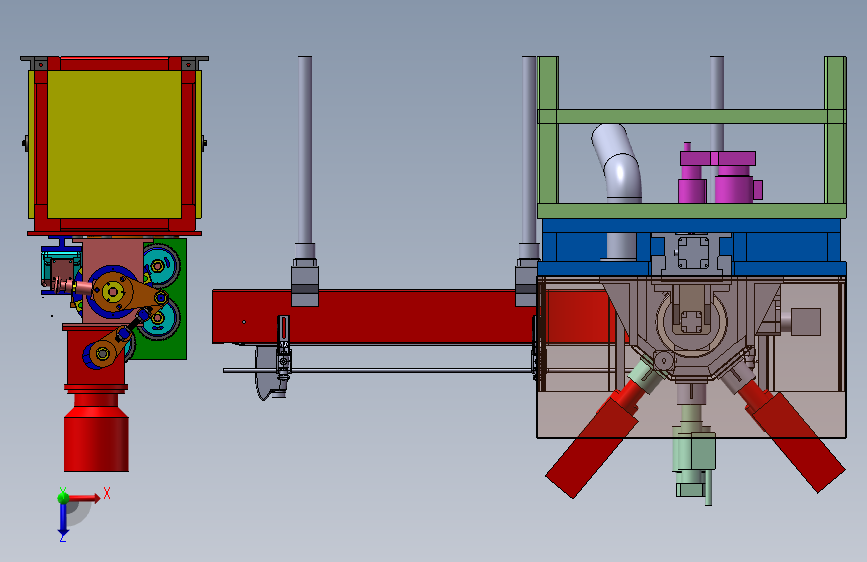Click the "X" axis label

click(107, 493)
